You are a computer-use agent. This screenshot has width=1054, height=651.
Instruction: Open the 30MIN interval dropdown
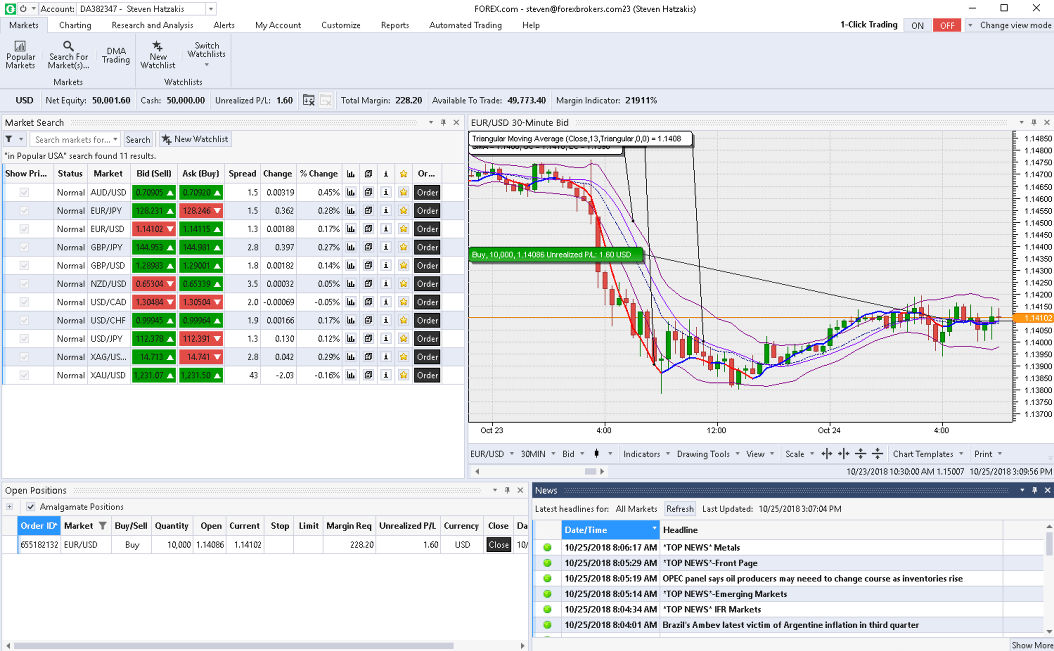coord(538,454)
